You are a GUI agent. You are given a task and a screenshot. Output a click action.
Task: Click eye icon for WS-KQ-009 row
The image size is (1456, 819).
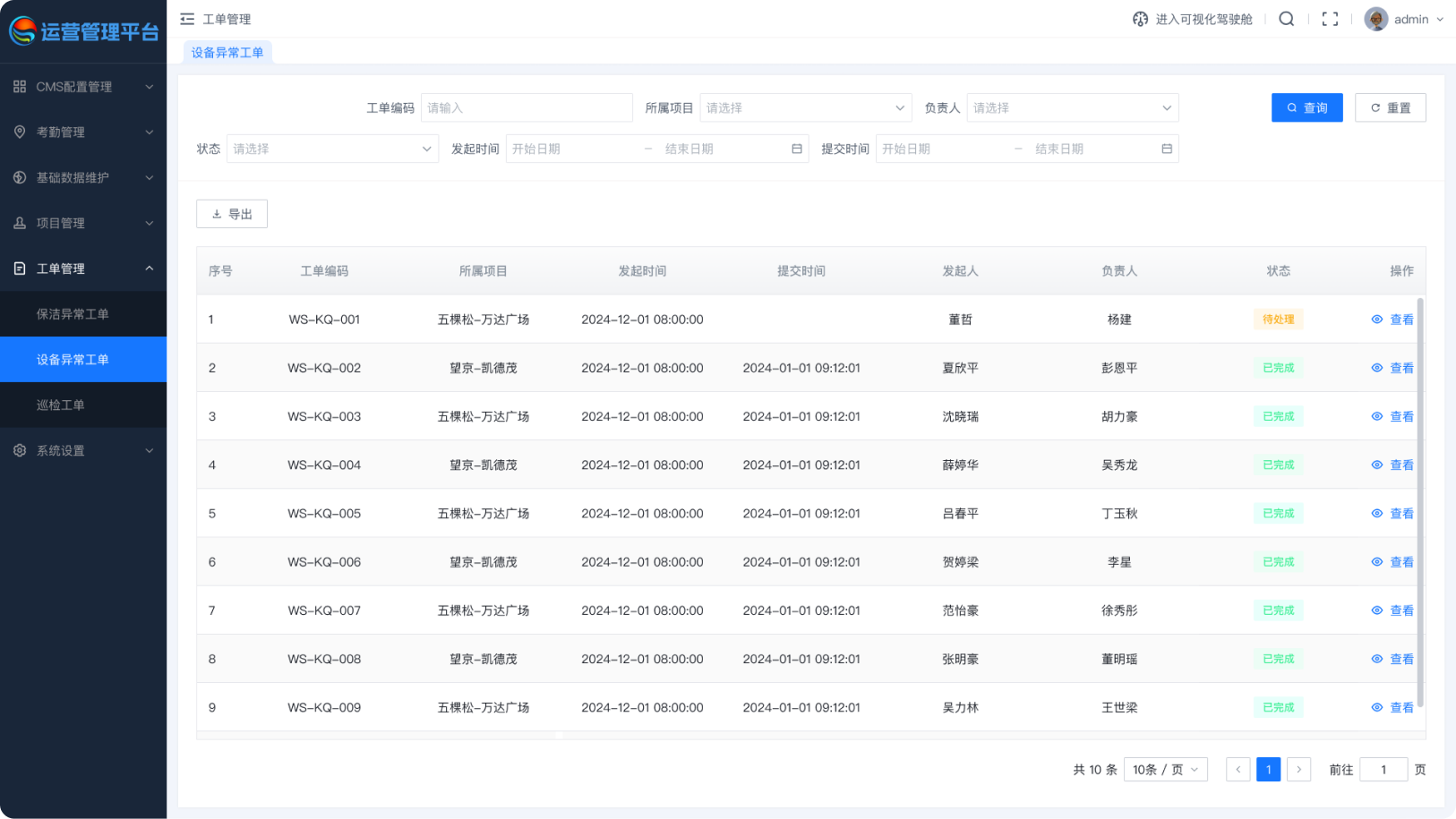point(1377,707)
